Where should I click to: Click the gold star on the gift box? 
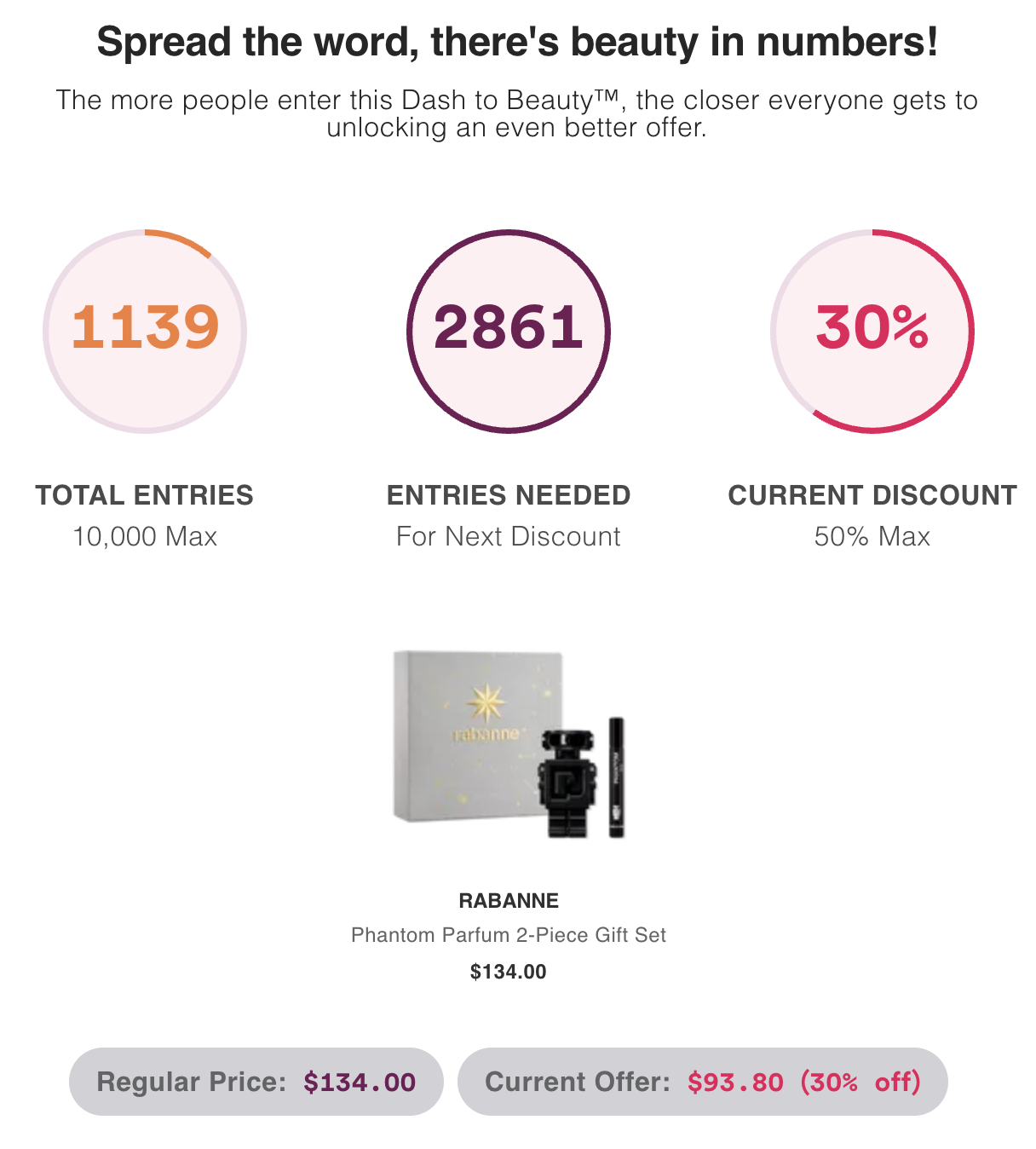(x=486, y=702)
